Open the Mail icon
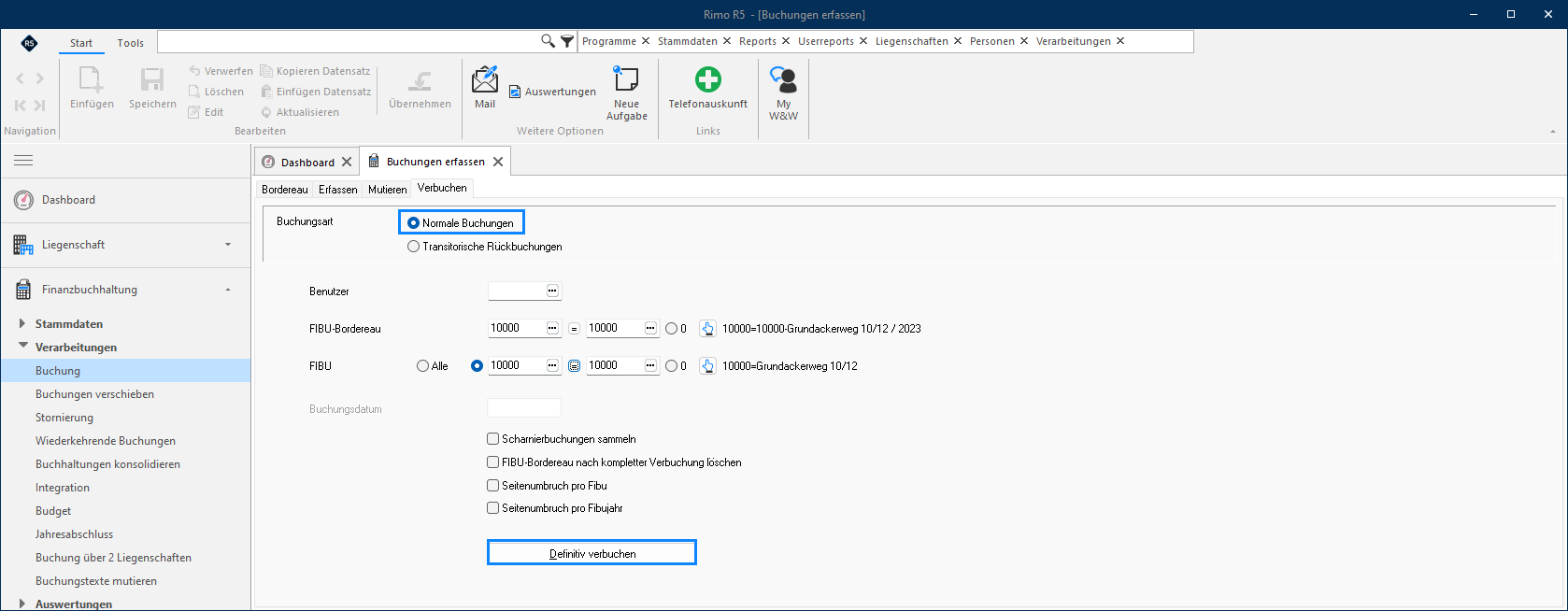The image size is (1568, 611). coord(485,80)
